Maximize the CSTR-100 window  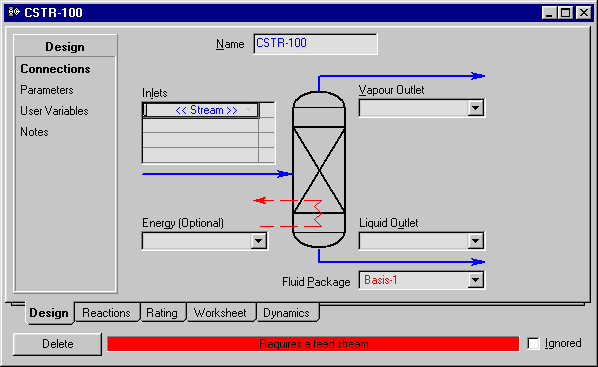coord(566,13)
